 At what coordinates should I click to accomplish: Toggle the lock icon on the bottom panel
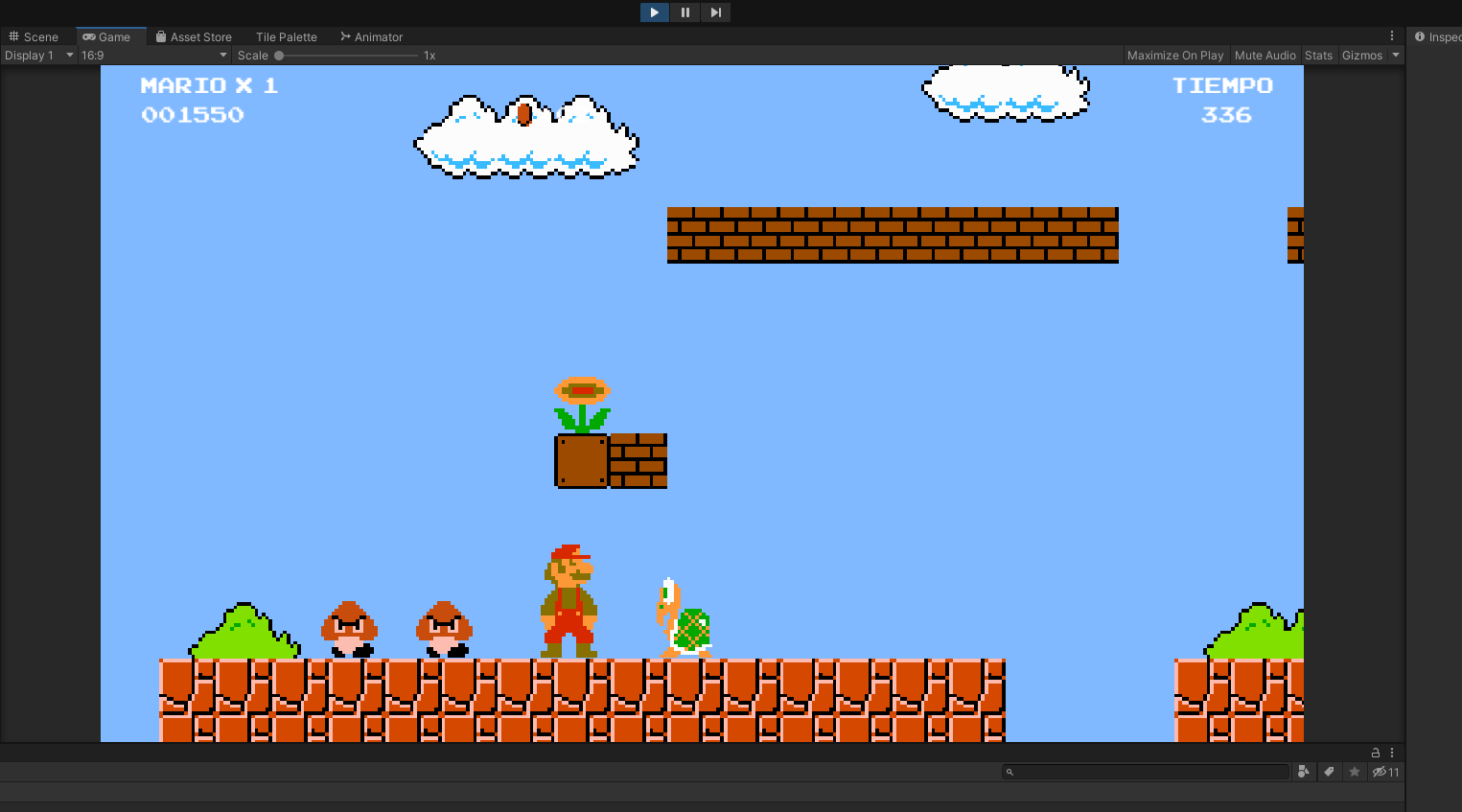(x=1376, y=753)
